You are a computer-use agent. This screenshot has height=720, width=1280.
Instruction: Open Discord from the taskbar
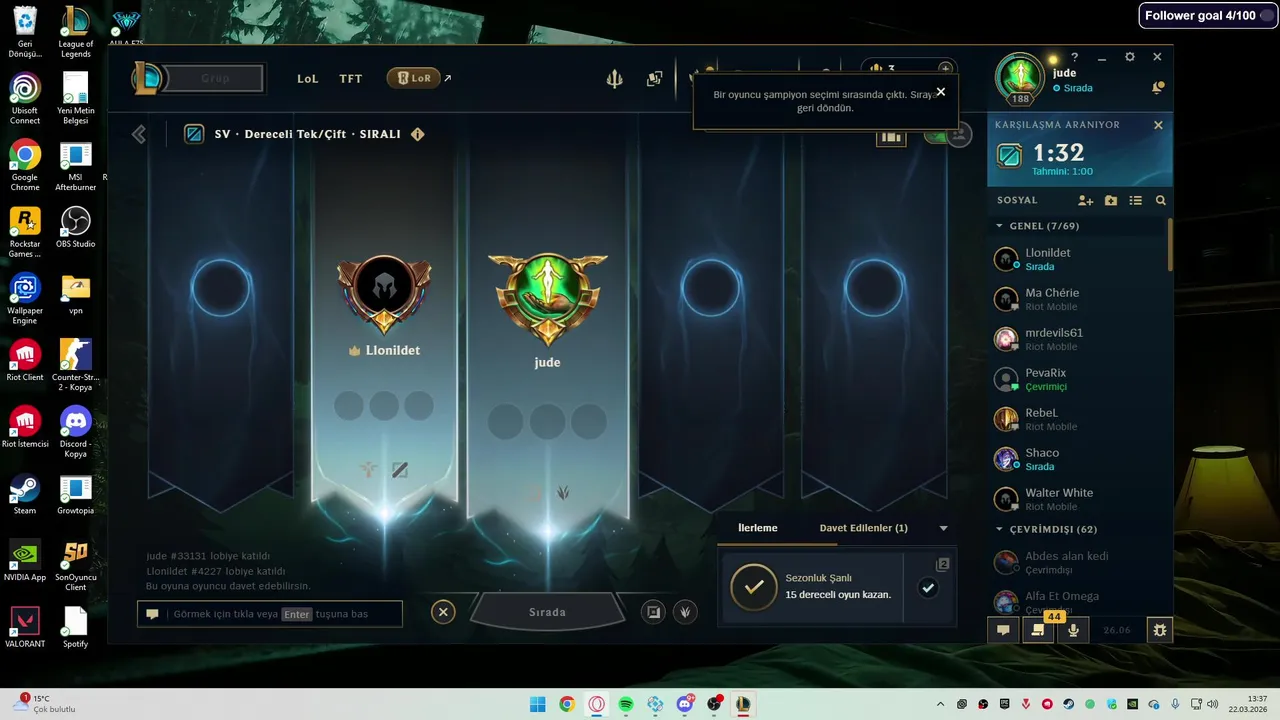point(685,704)
